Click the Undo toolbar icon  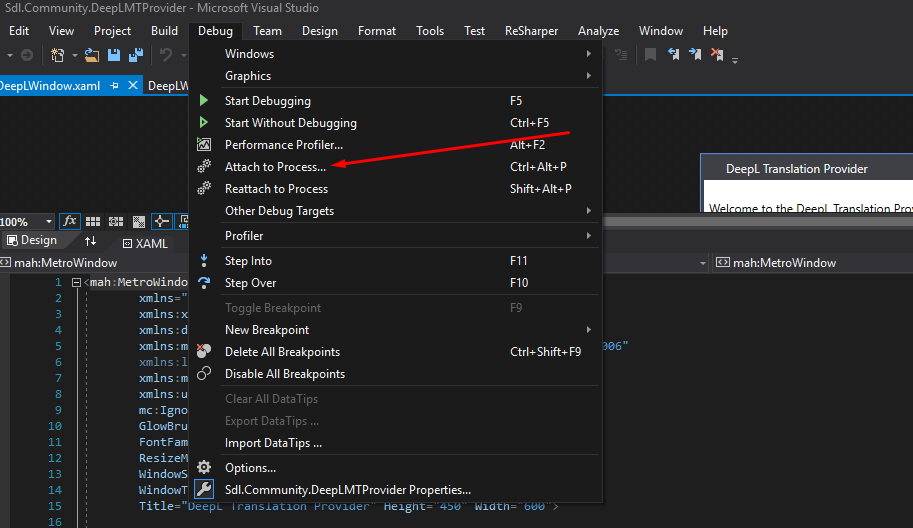(166, 55)
